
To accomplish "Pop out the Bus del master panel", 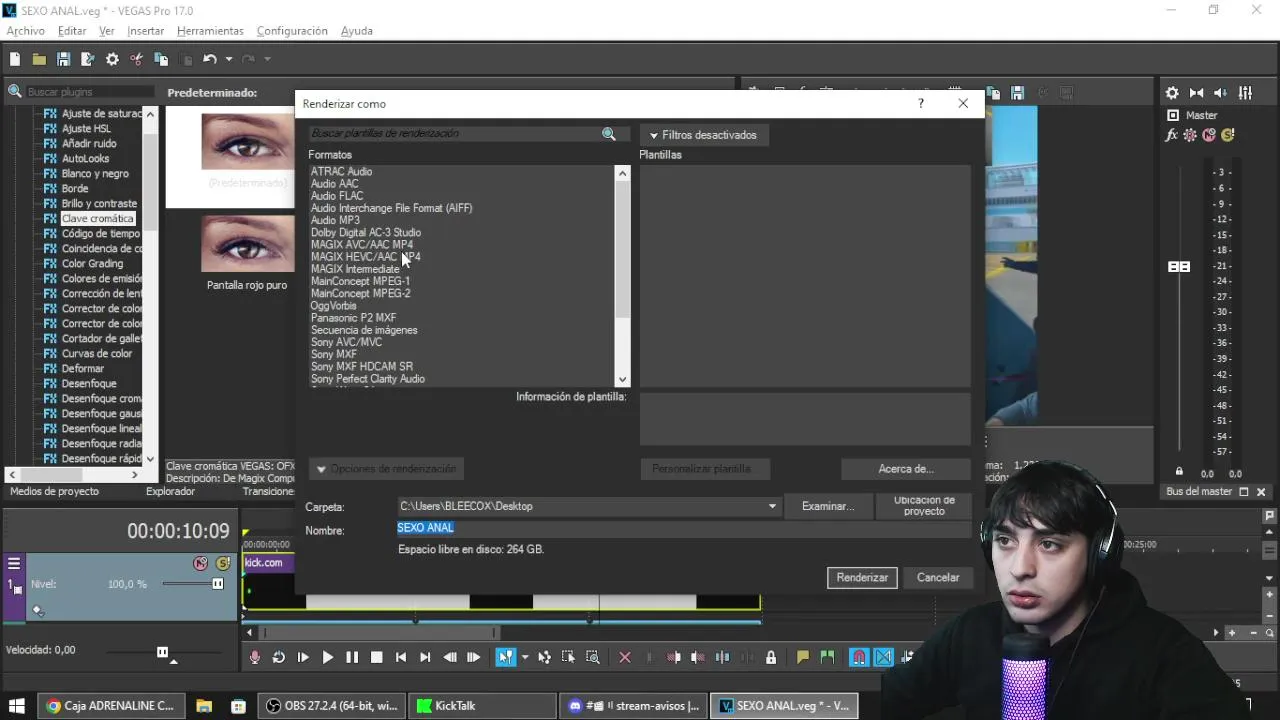I will [1244, 492].
